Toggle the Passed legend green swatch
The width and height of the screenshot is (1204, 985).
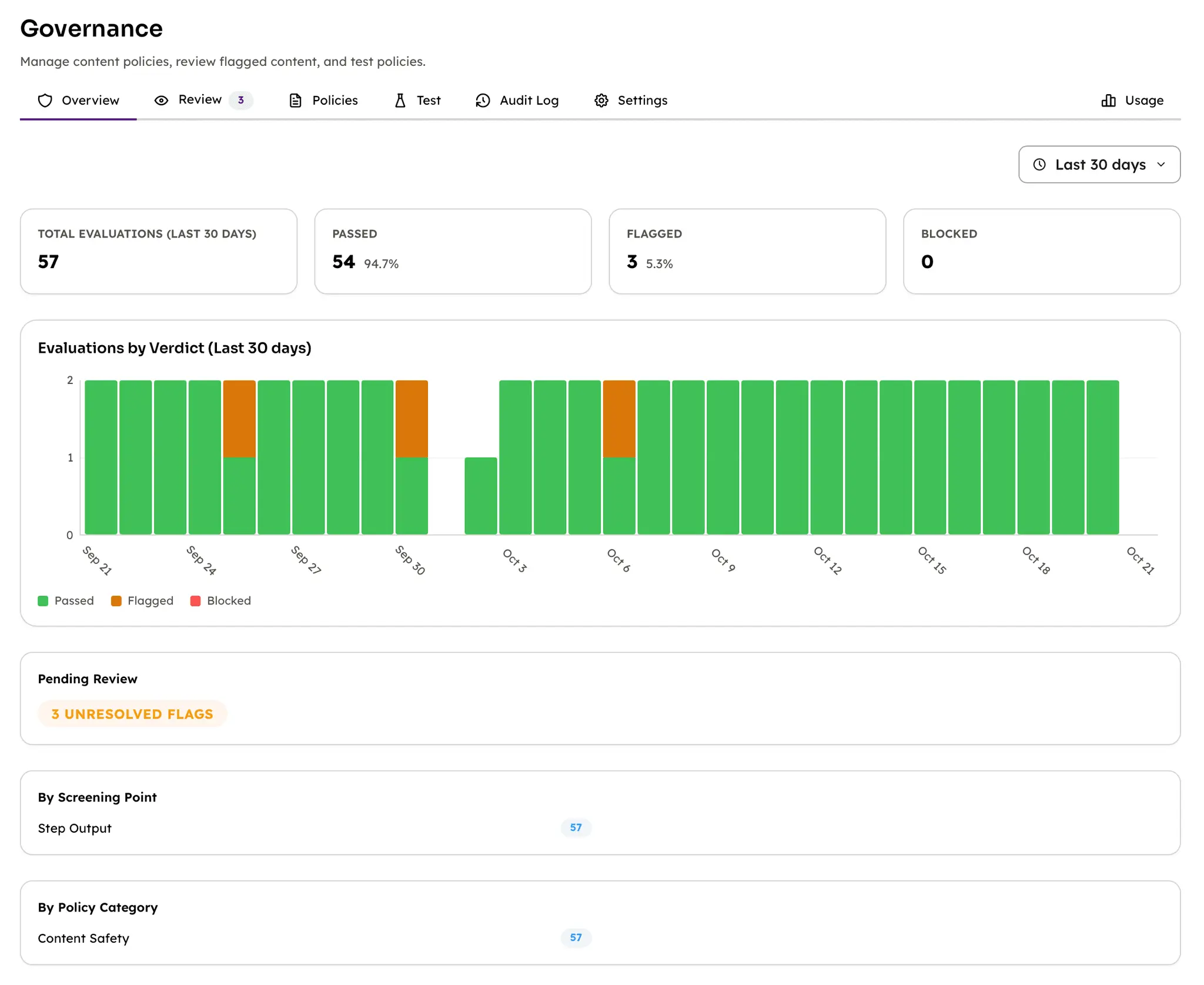pos(43,601)
